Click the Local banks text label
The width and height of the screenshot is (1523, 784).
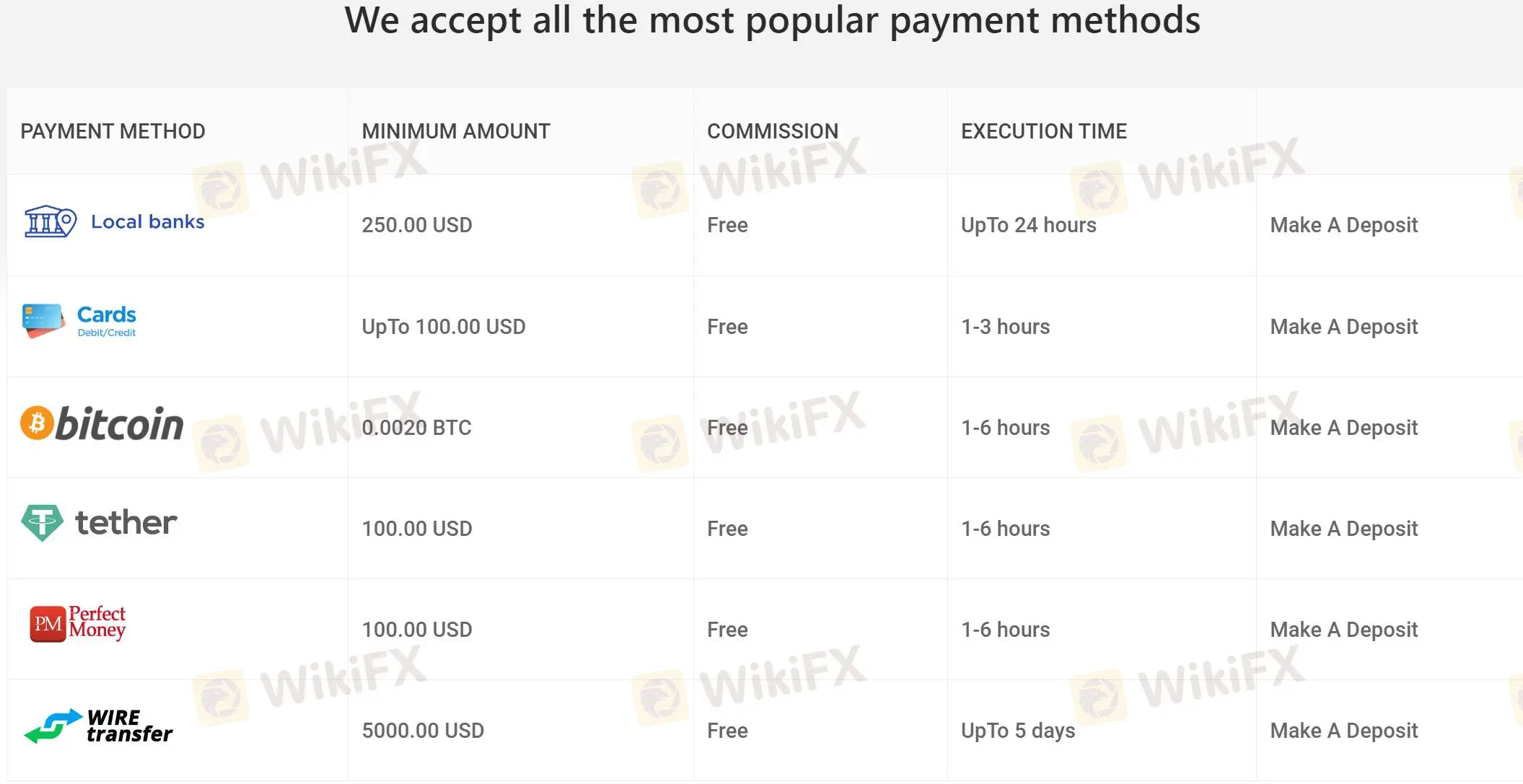(147, 221)
